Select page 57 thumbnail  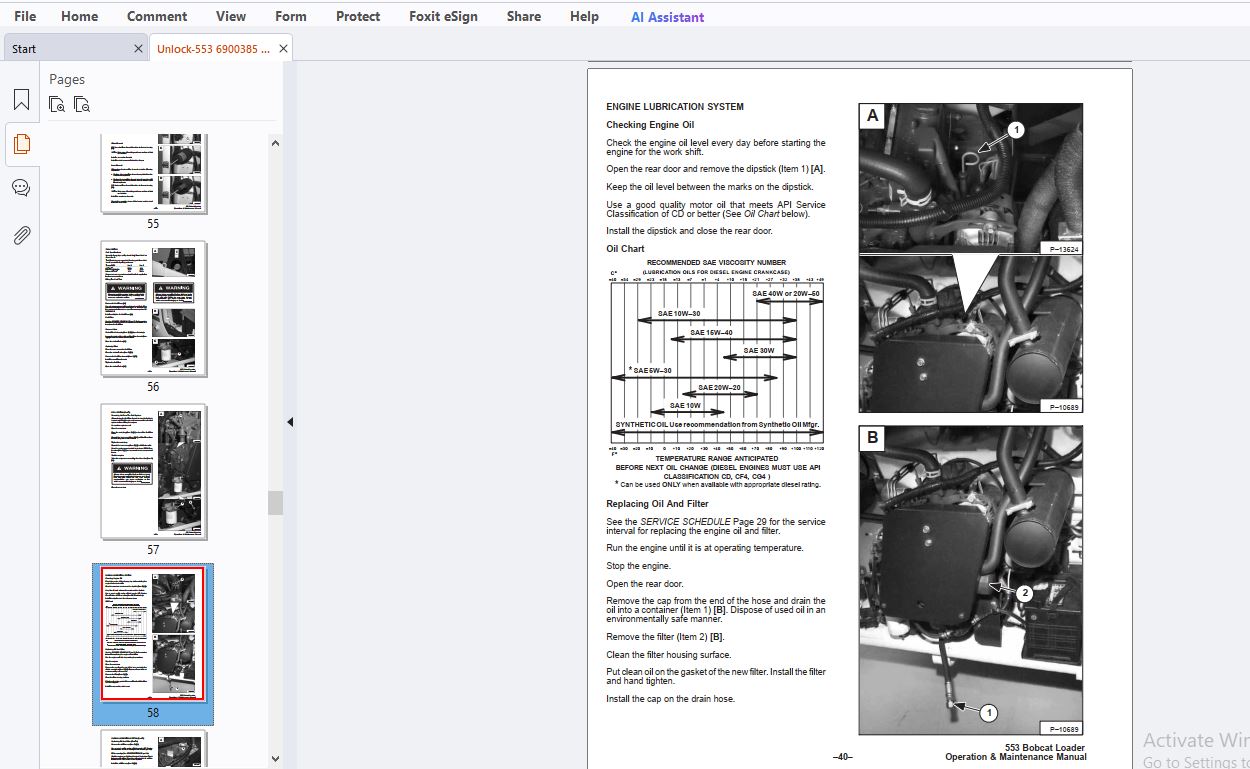click(x=153, y=472)
